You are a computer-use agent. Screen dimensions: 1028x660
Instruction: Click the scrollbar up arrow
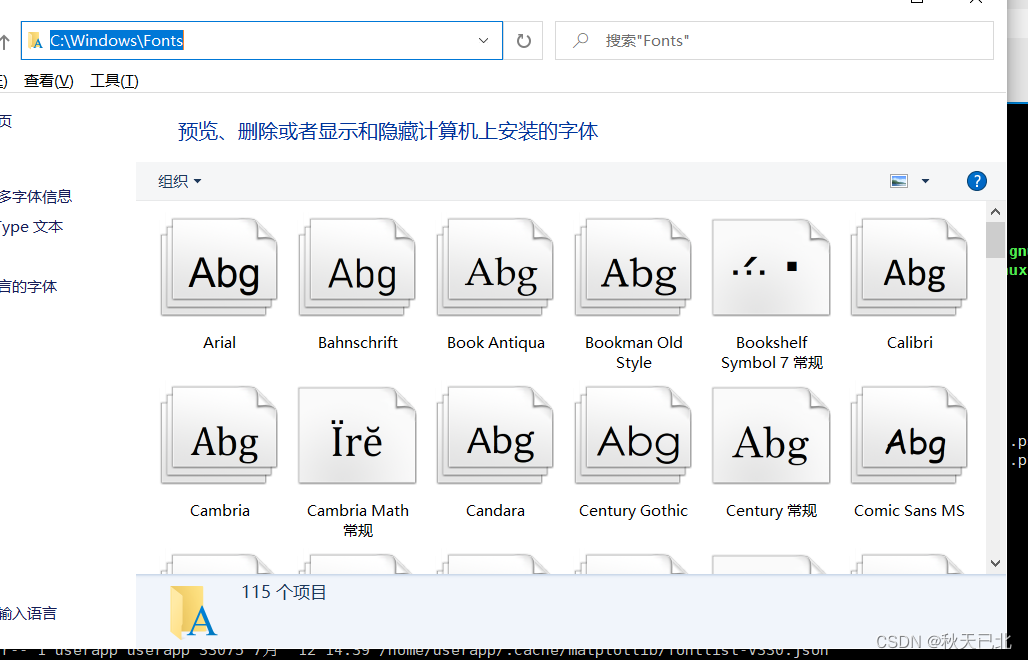995,212
